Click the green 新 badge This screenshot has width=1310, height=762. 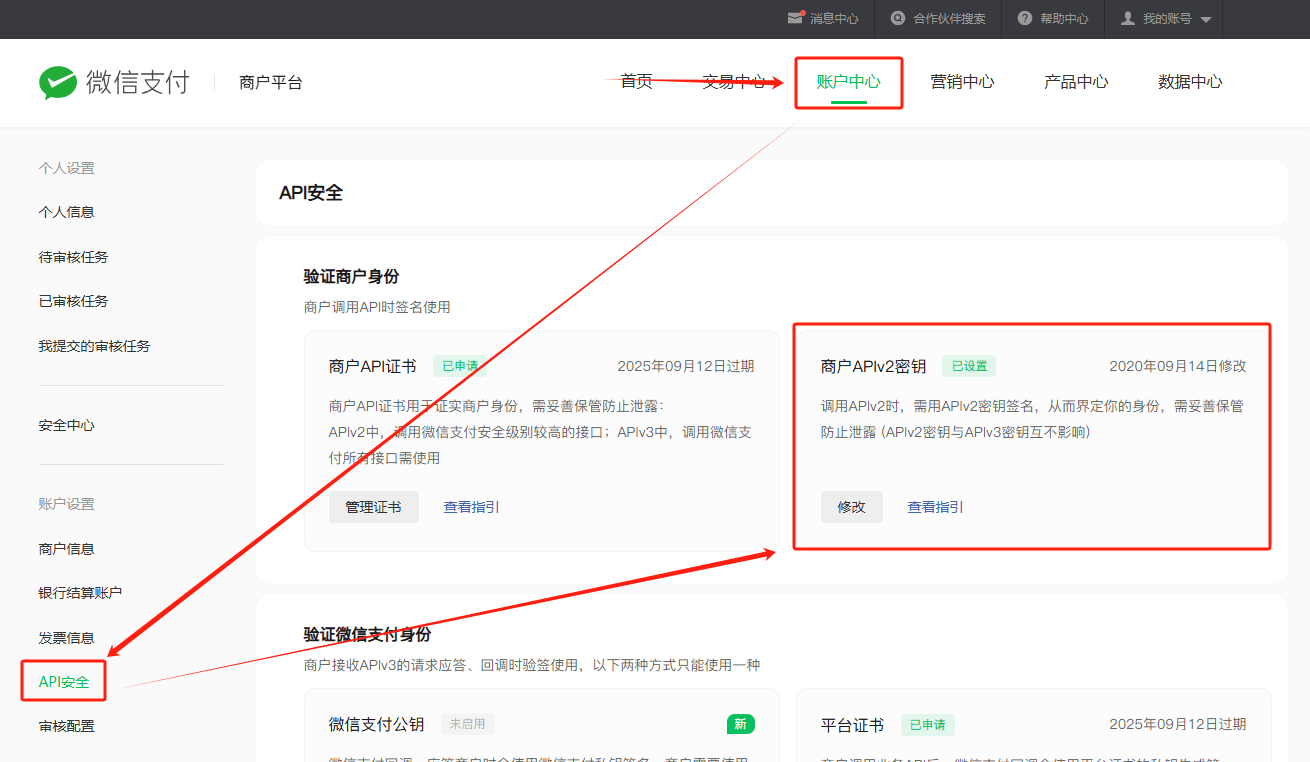[741, 724]
